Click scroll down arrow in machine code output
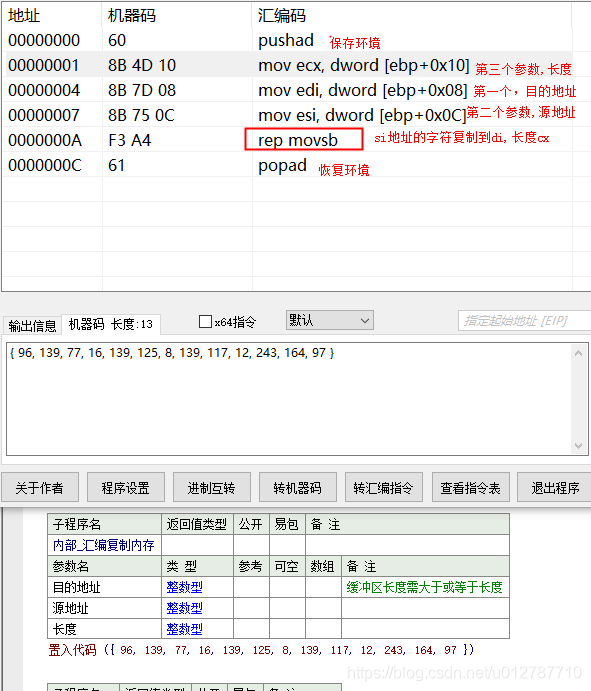591x691 pixels. pos(578,446)
